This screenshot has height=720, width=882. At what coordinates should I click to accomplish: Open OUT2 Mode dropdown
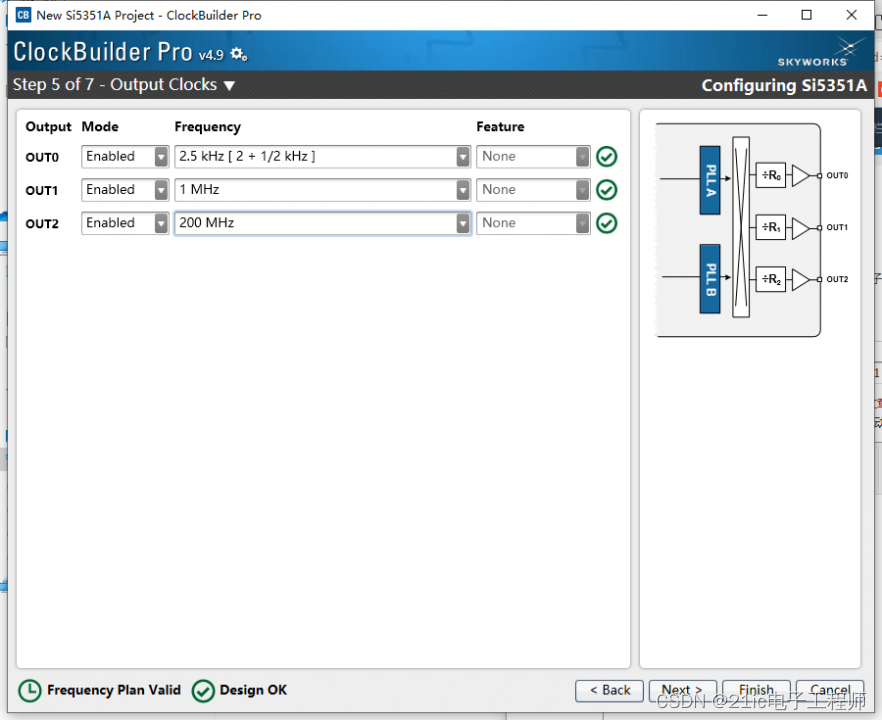tap(125, 223)
